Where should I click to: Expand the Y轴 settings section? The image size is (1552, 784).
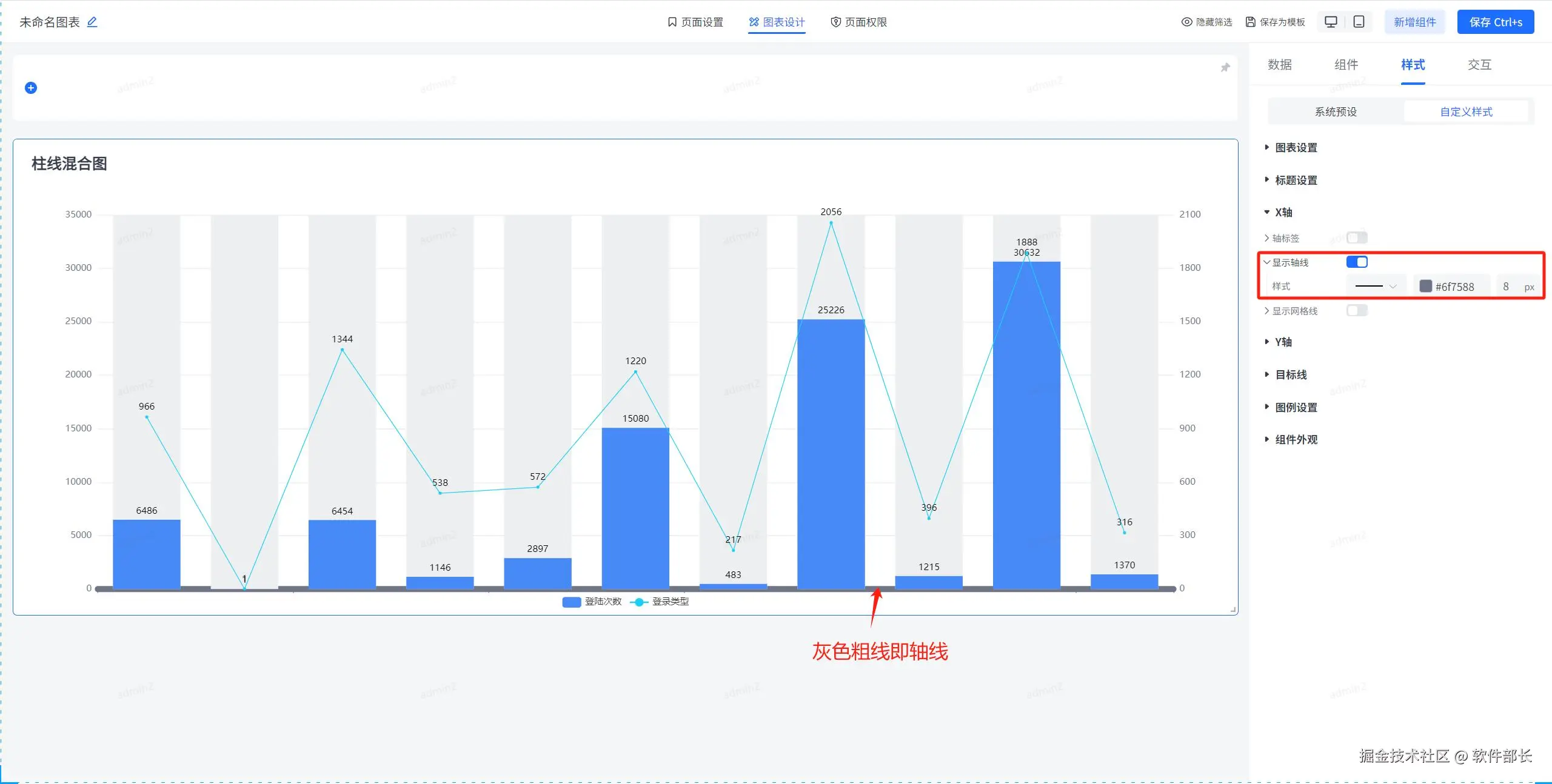click(x=1283, y=342)
